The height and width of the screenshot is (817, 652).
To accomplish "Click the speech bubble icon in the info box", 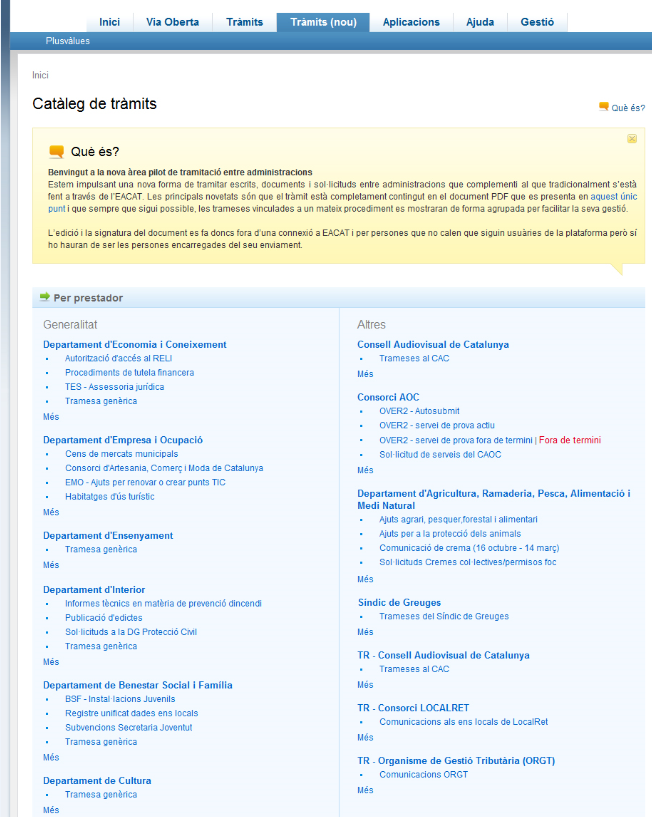I will coord(56,152).
